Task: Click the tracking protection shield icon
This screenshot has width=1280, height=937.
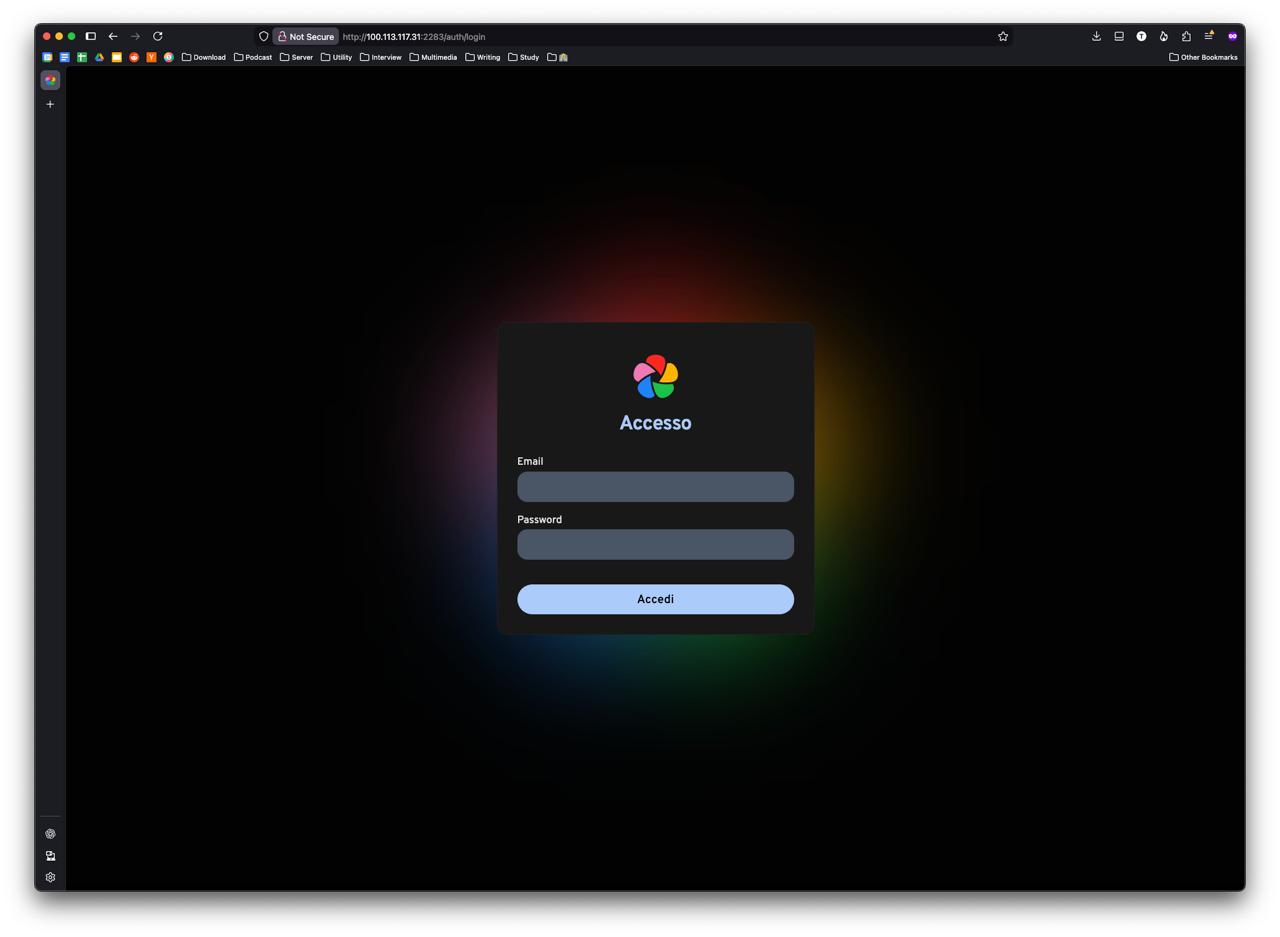Action: pos(264,36)
